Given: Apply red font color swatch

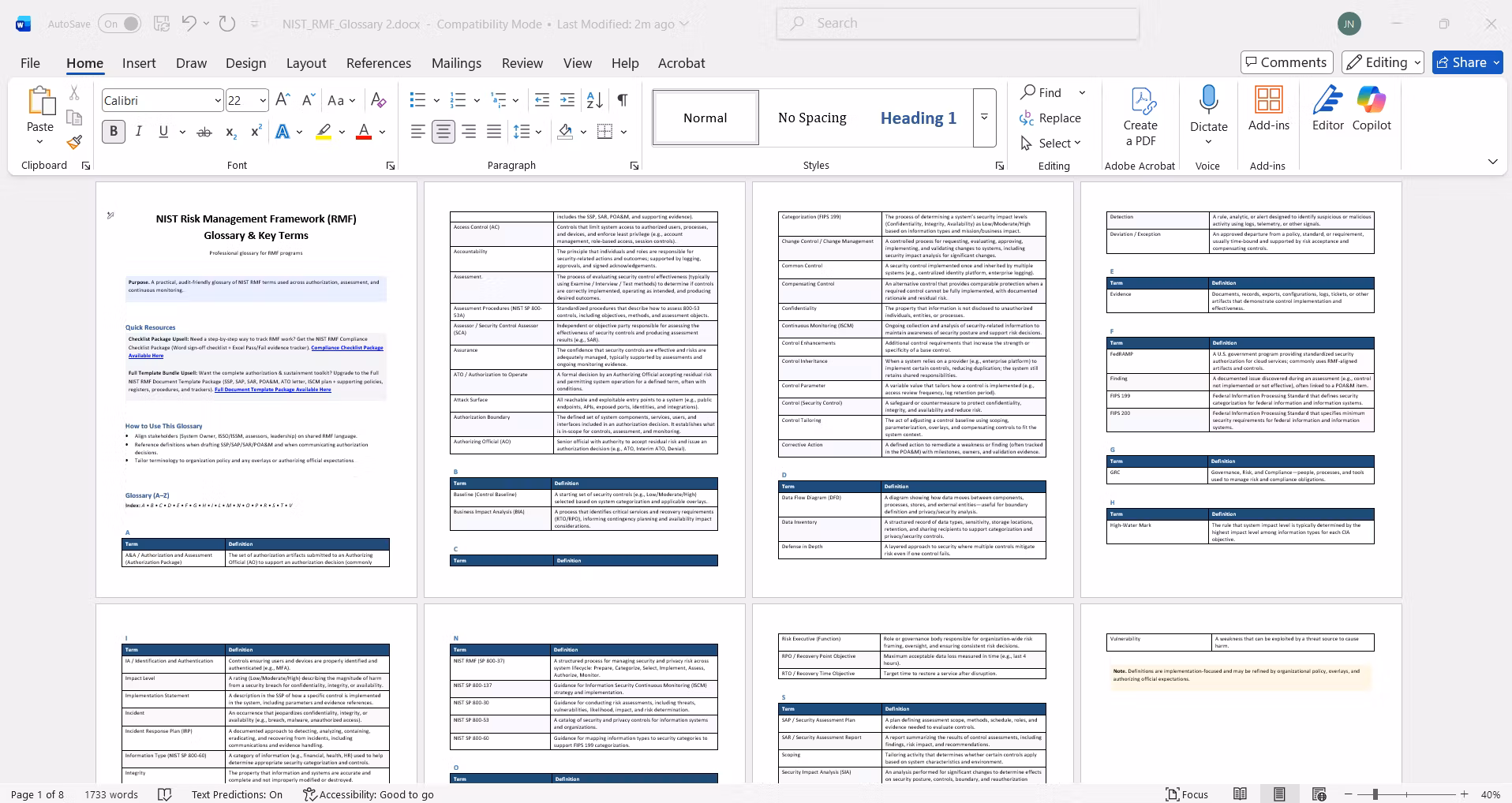Looking at the screenshot, I should click(364, 132).
